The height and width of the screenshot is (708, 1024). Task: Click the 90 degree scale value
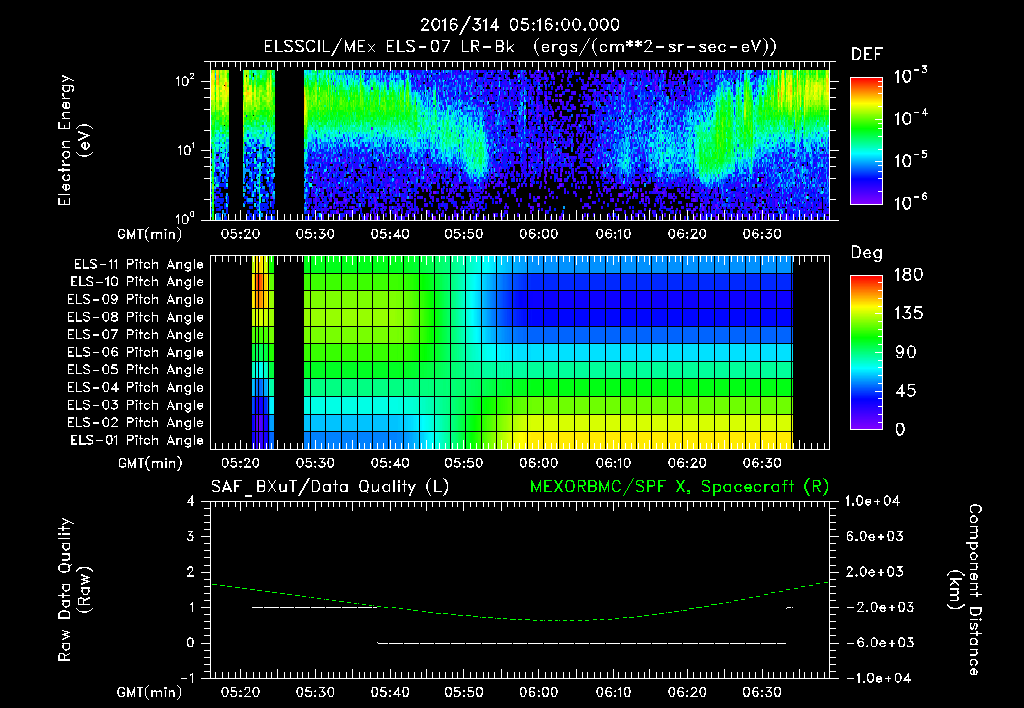(x=906, y=352)
